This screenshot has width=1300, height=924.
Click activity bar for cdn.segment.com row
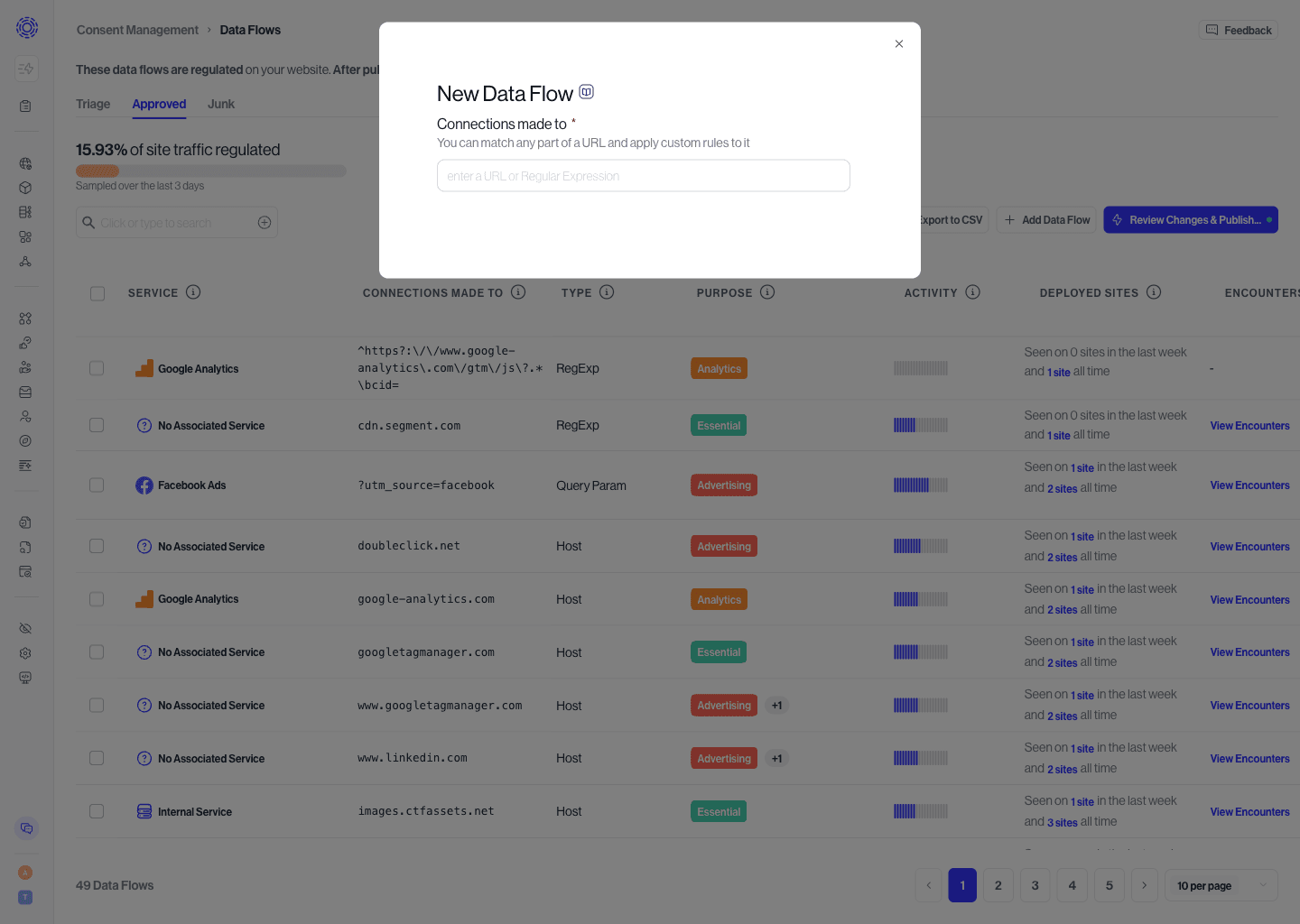click(x=921, y=425)
